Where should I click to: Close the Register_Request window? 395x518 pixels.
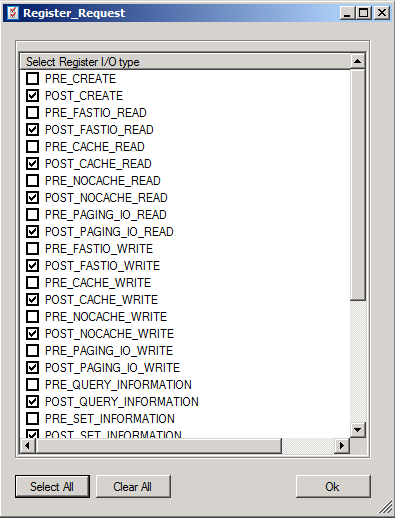click(382, 13)
